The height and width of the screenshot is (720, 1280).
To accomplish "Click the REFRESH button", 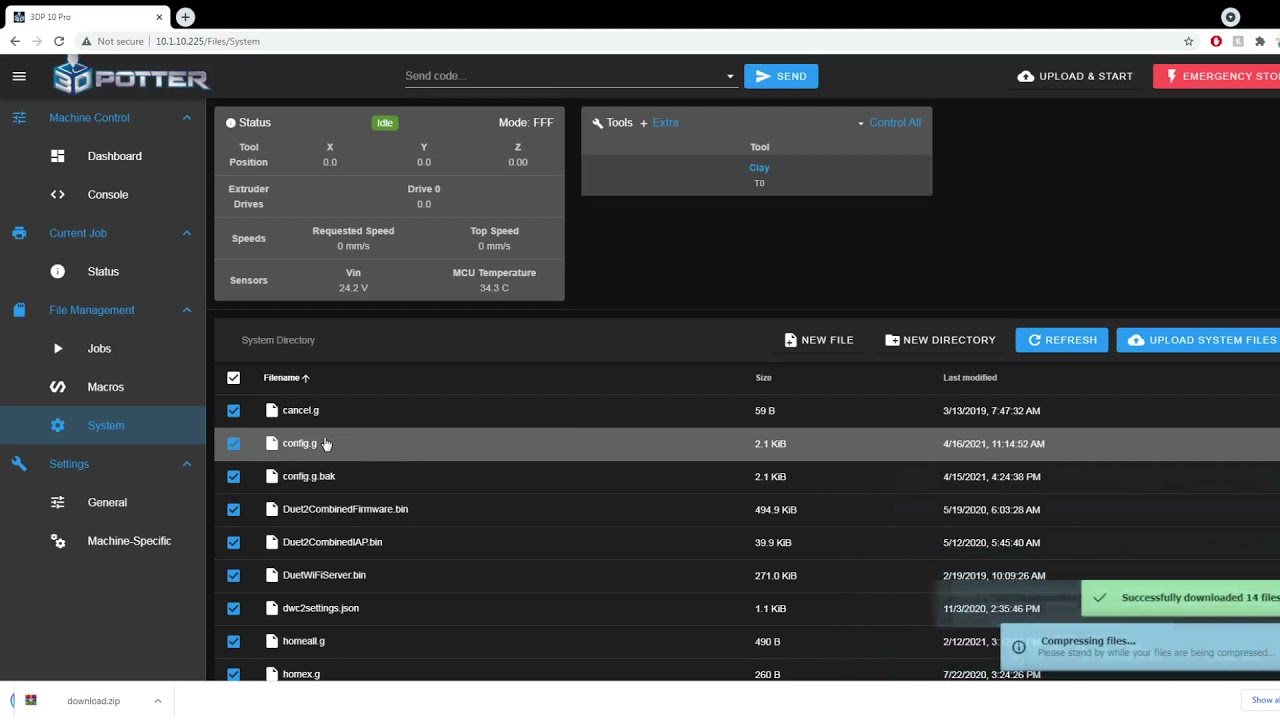I will (1062, 340).
